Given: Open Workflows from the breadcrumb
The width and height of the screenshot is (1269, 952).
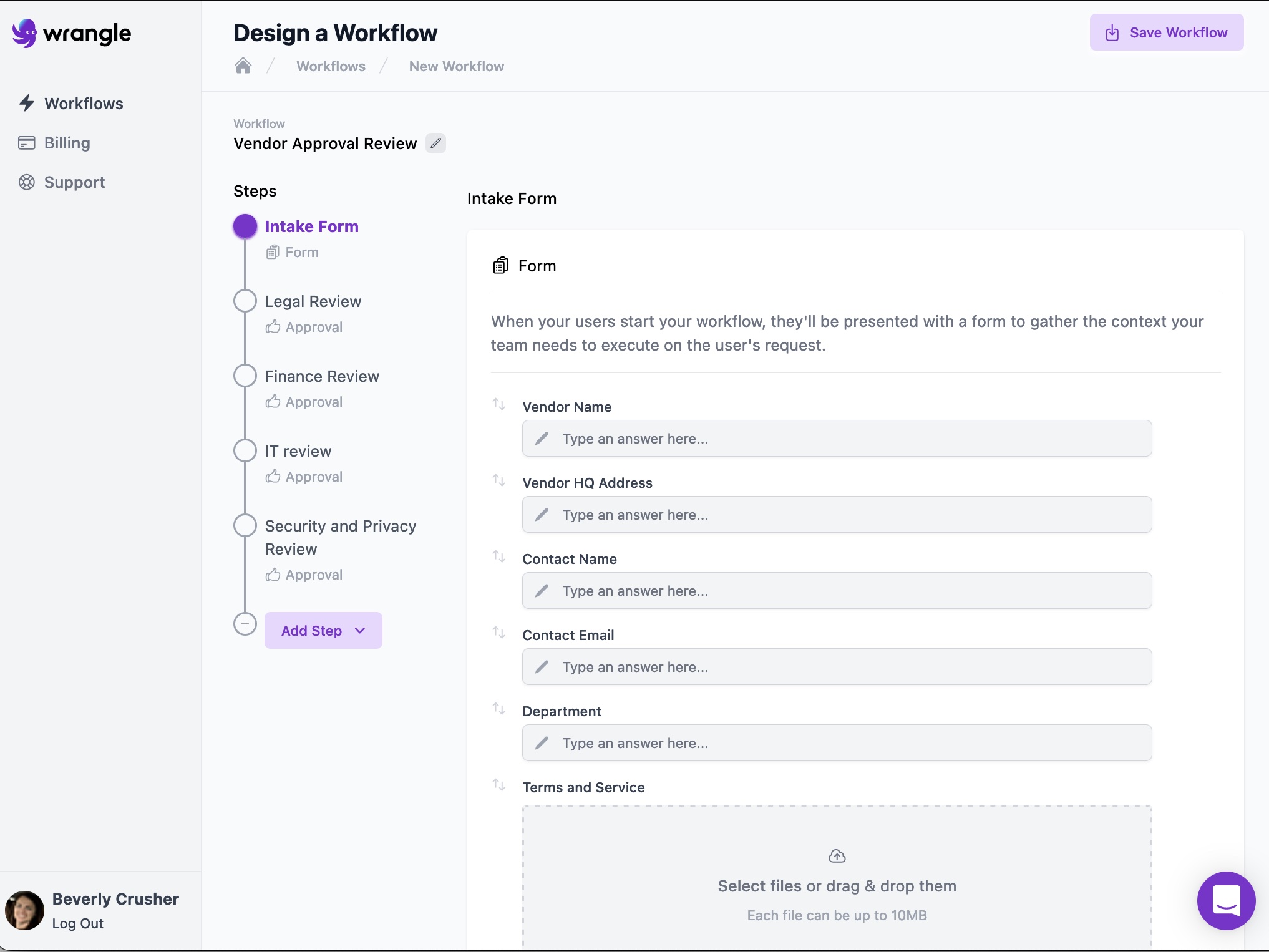Looking at the screenshot, I should 331,66.
